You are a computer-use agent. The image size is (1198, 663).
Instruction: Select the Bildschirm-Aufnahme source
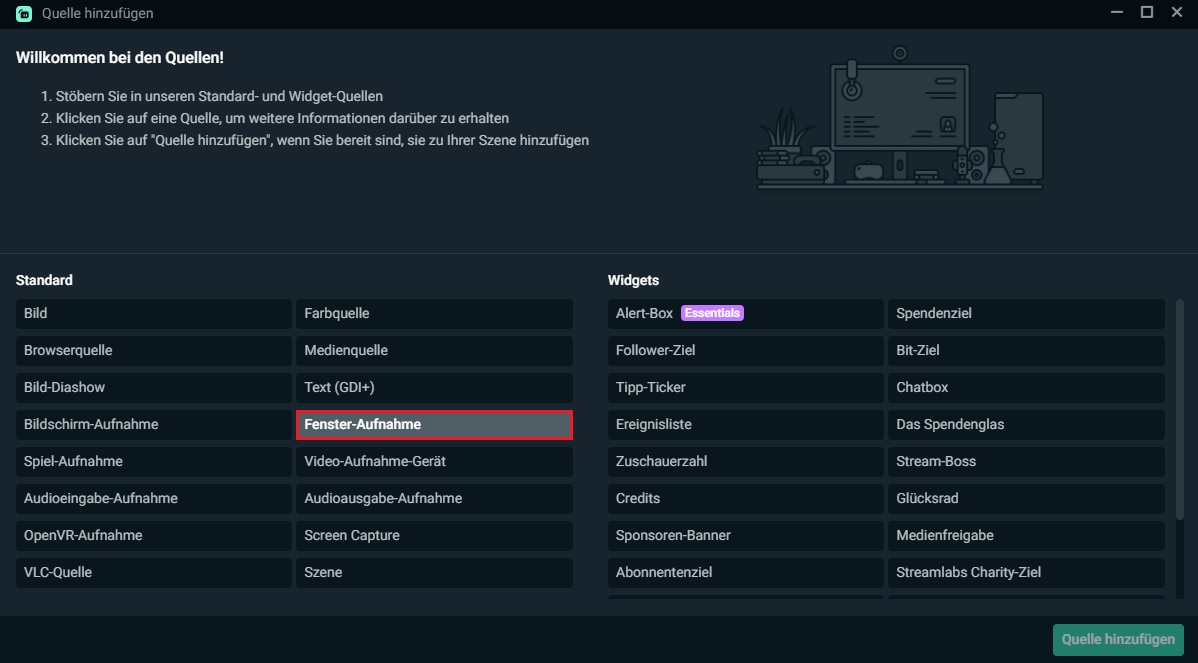click(x=153, y=424)
